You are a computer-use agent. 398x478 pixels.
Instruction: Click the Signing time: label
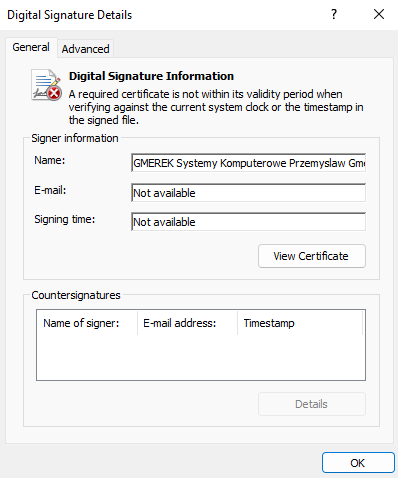65,219
